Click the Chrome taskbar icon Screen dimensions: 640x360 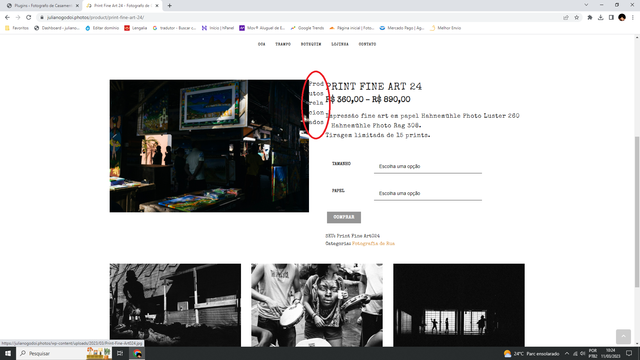138,353
